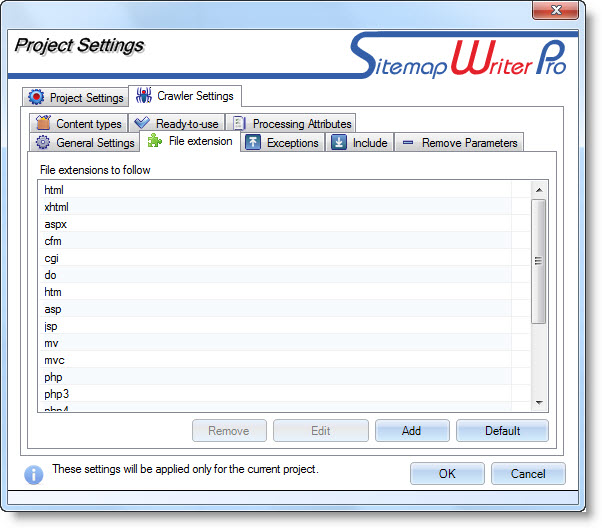Select the "cgi" extension row

pyautogui.click(x=284, y=258)
